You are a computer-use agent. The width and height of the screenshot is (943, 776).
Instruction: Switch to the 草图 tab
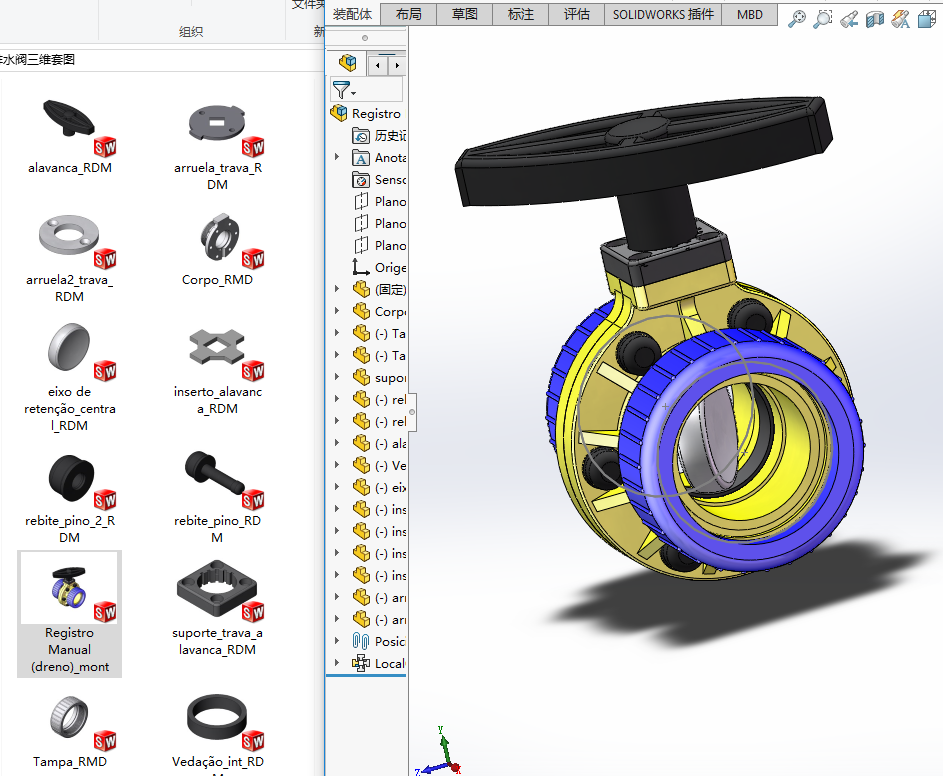[x=464, y=14]
